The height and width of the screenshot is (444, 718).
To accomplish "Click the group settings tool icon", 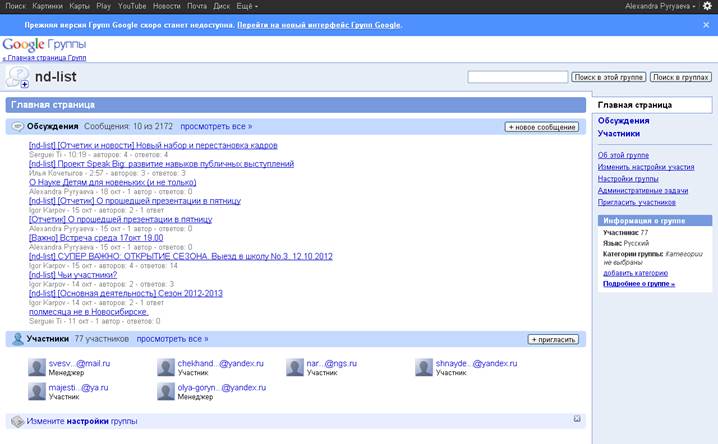I will (17, 421).
